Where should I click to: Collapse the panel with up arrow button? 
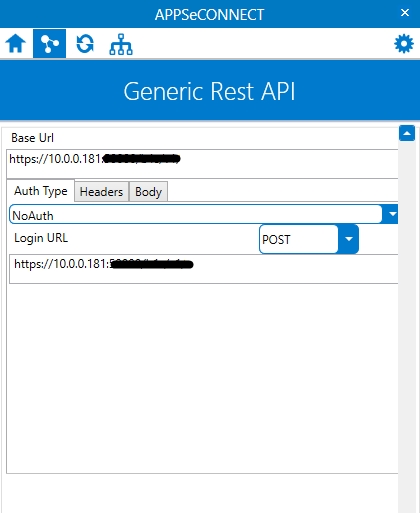407,133
